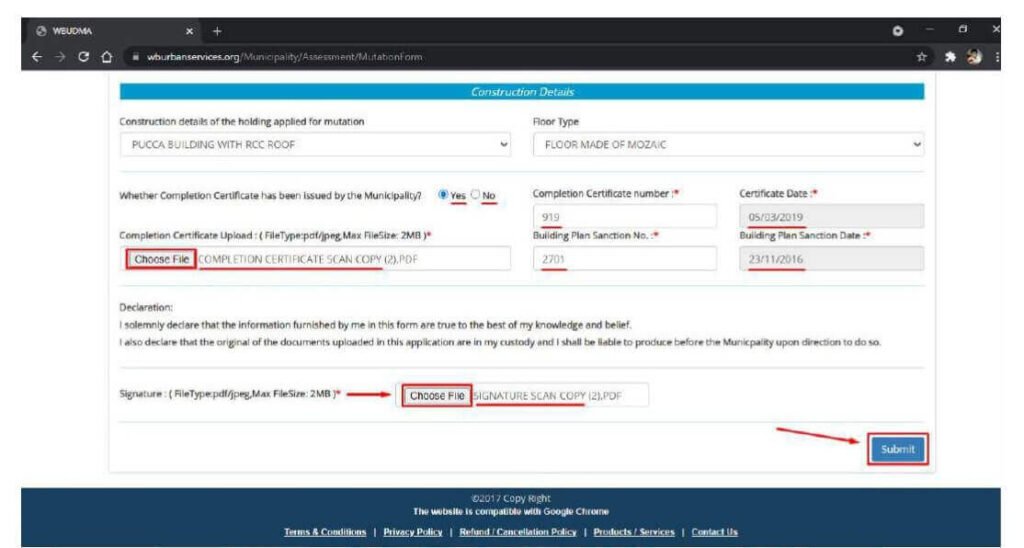Viewport: 1024px width, 548px height.
Task: Open the Refund / Cancellation Policy link
Action: click(518, 532)
